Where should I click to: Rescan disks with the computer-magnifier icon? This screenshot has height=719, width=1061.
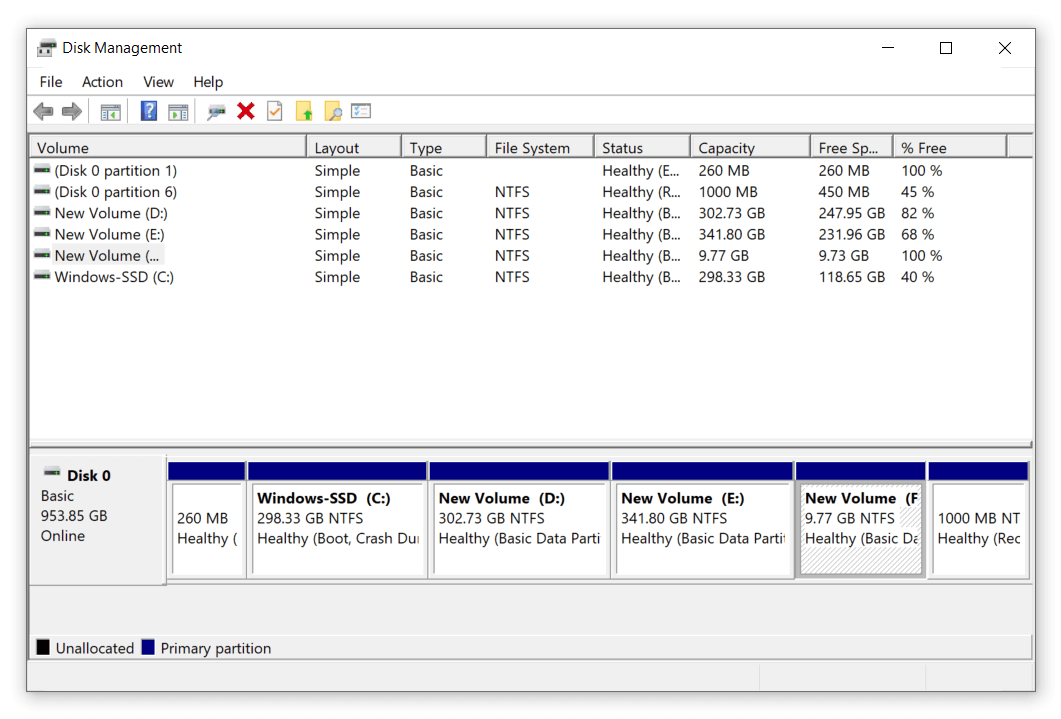[214, 111]
